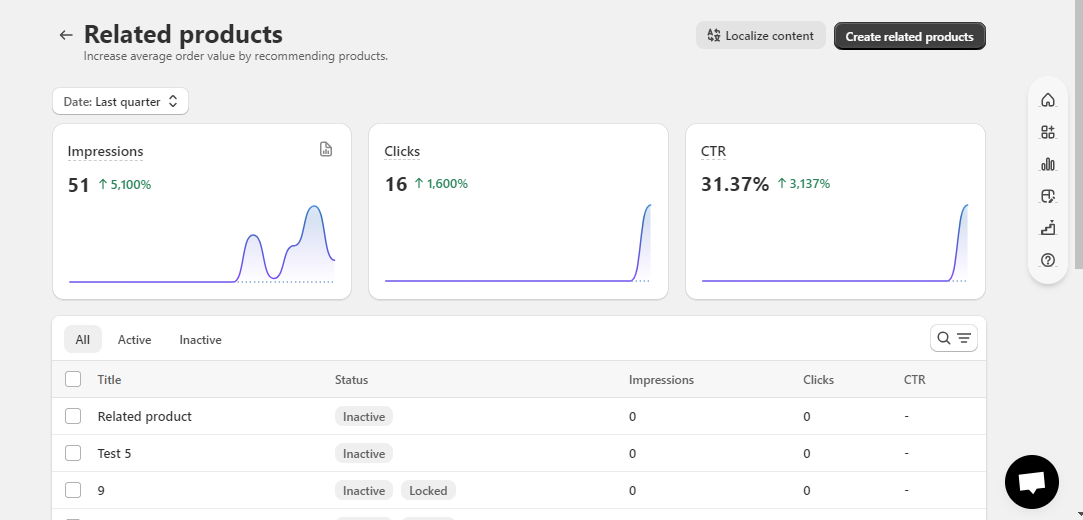The height and width of the screenshot is (520, 1083).
Task: Open the Related product row title
Action: tap(144, 416)
